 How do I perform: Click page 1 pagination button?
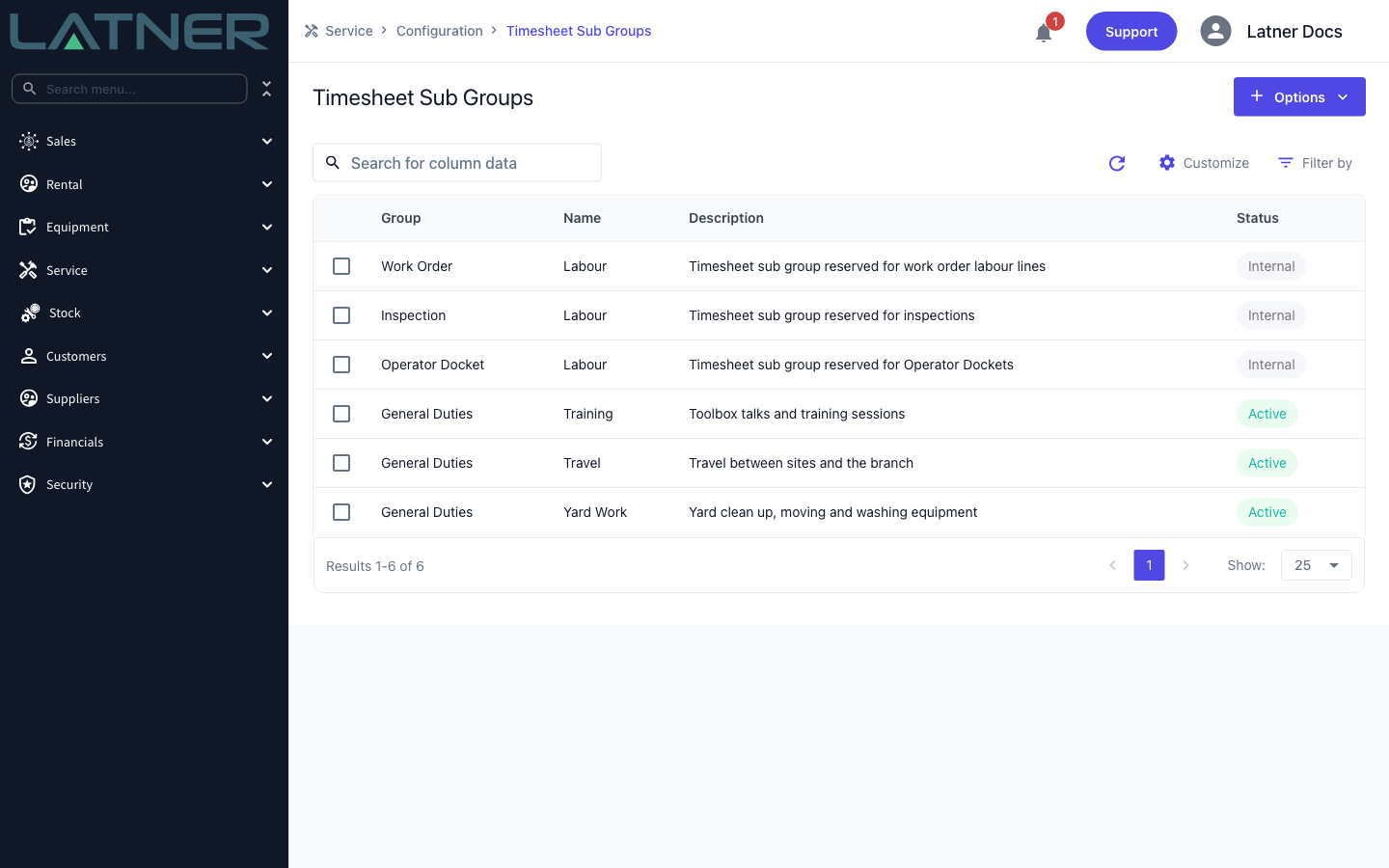point(1149,565)
